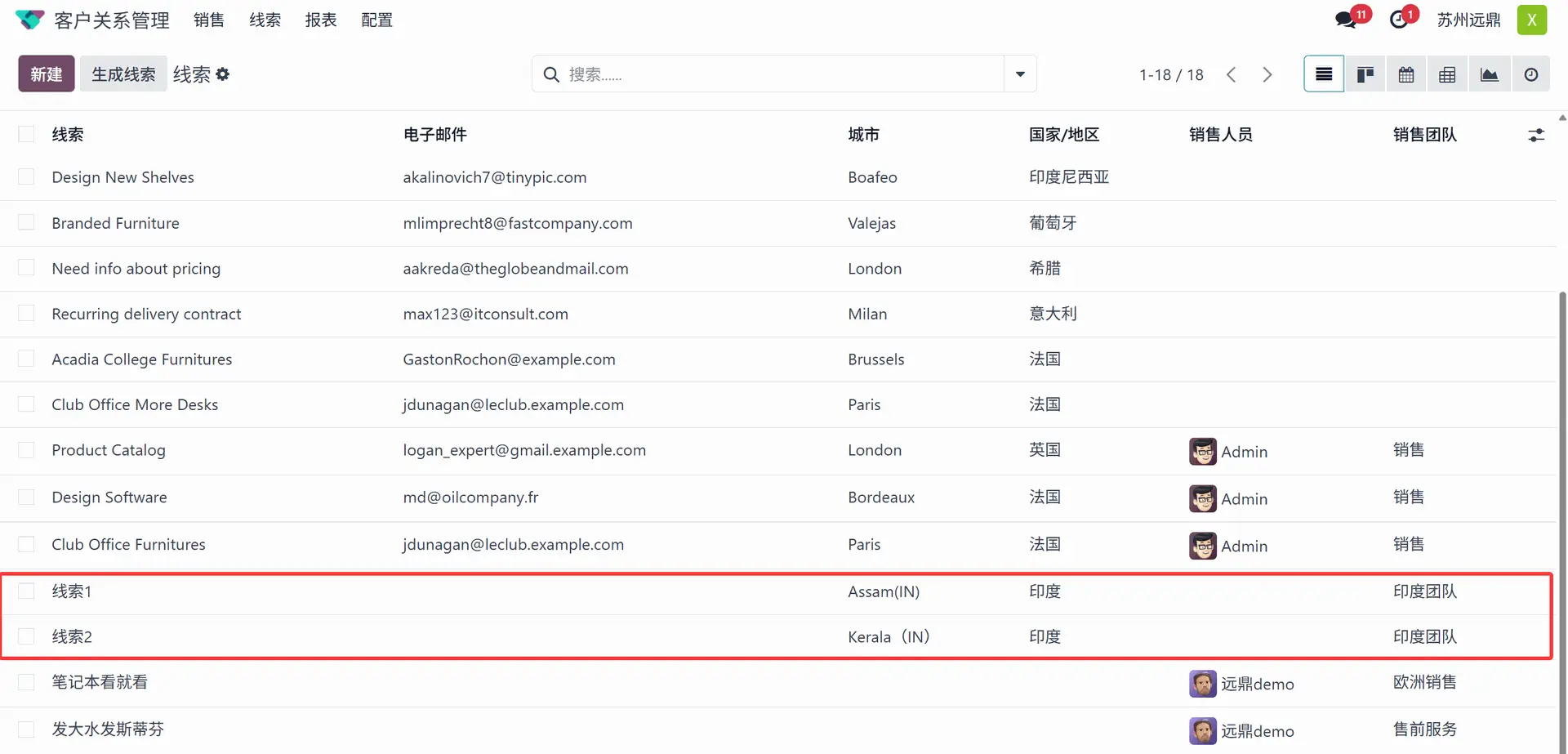The image size is (1568, 754).
Task: Open the activities notification clock icon
Action: click(1400, 20)
